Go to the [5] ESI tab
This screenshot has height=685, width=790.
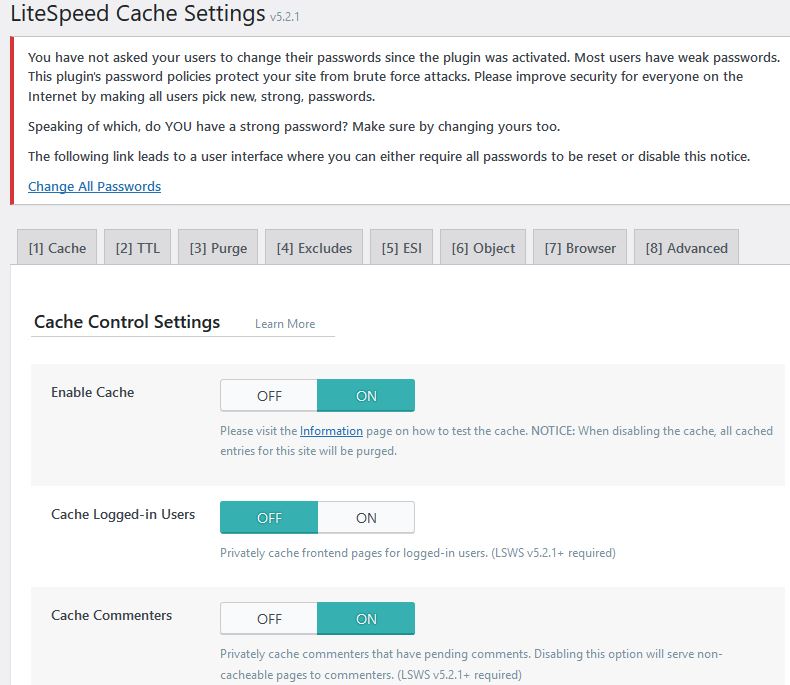[x=402, y=247]
